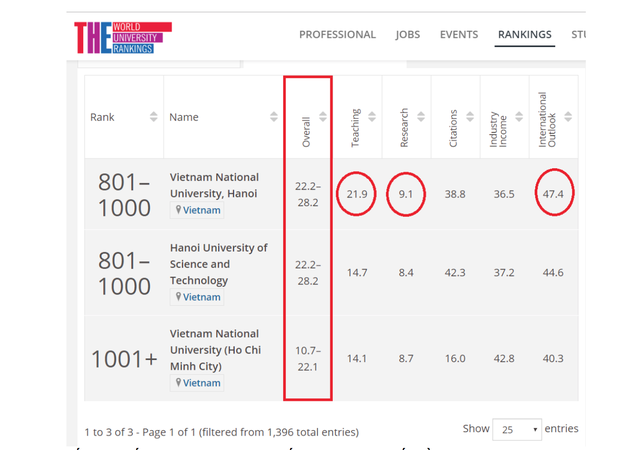Go to the Events section

pyautogui.click(x=458, y=35)
